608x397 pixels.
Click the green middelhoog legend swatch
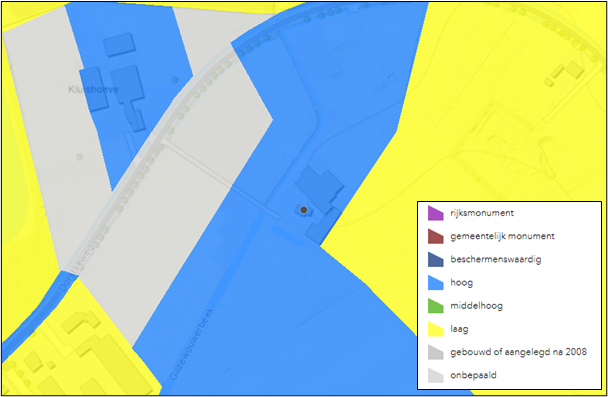(x=435, y=306)
